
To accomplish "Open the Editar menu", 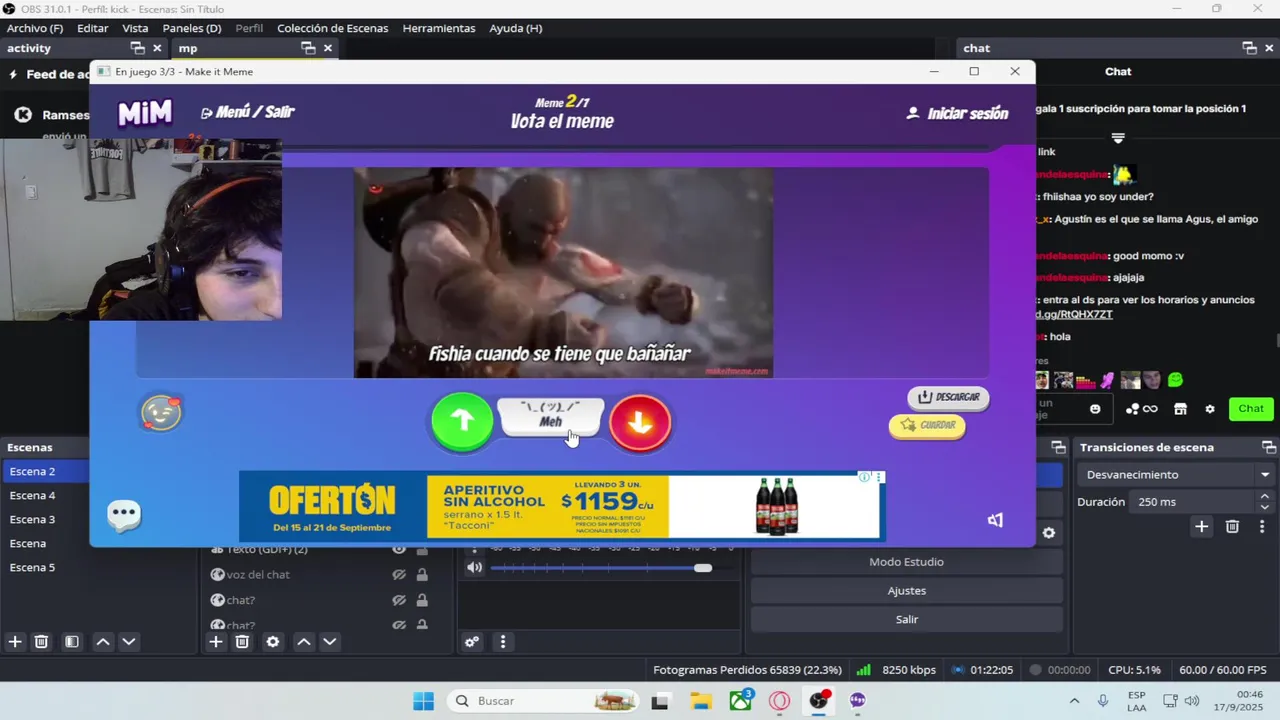I will 92,28.
